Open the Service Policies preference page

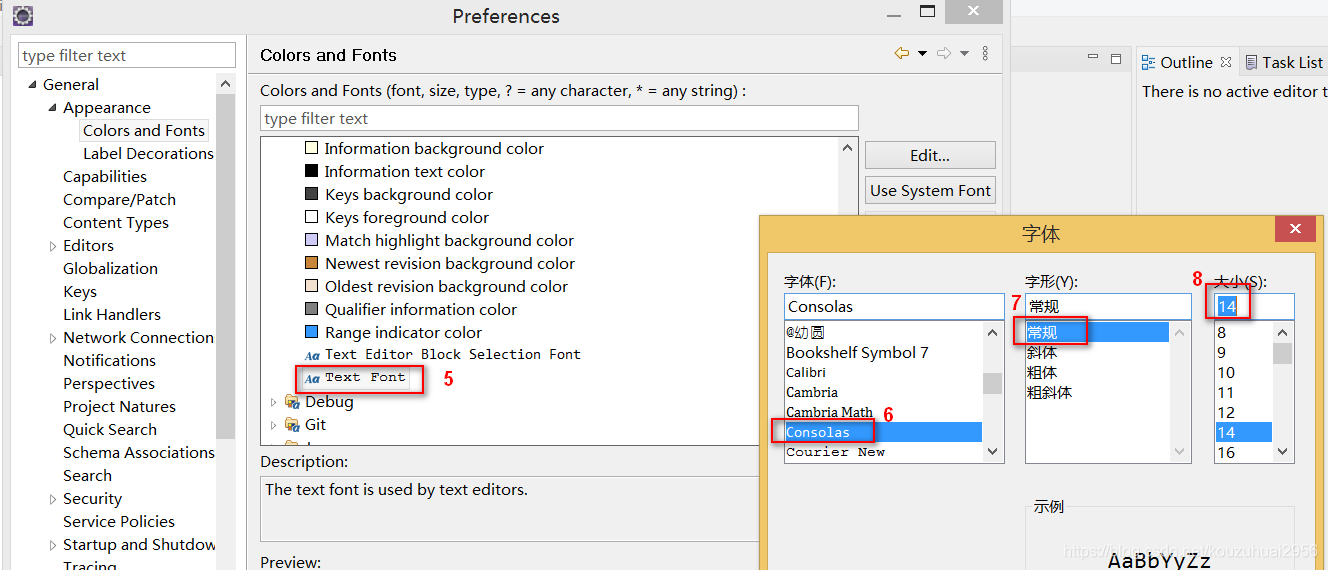[x=119, y=521]
